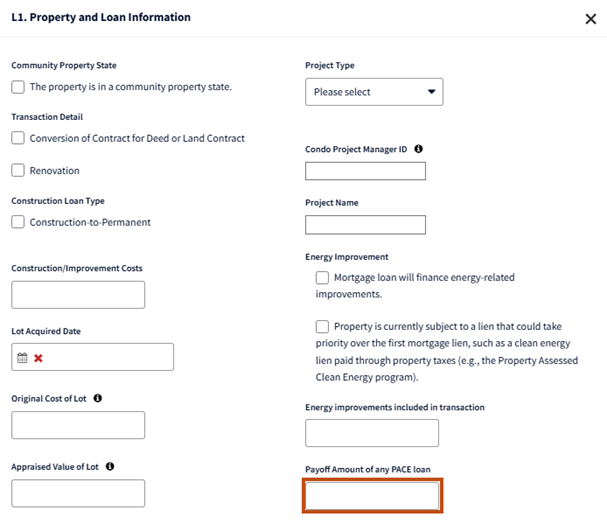Check the community property state box
Viewport: 607px width, 524px height.
pyautogui.click(x=18, y=87)
